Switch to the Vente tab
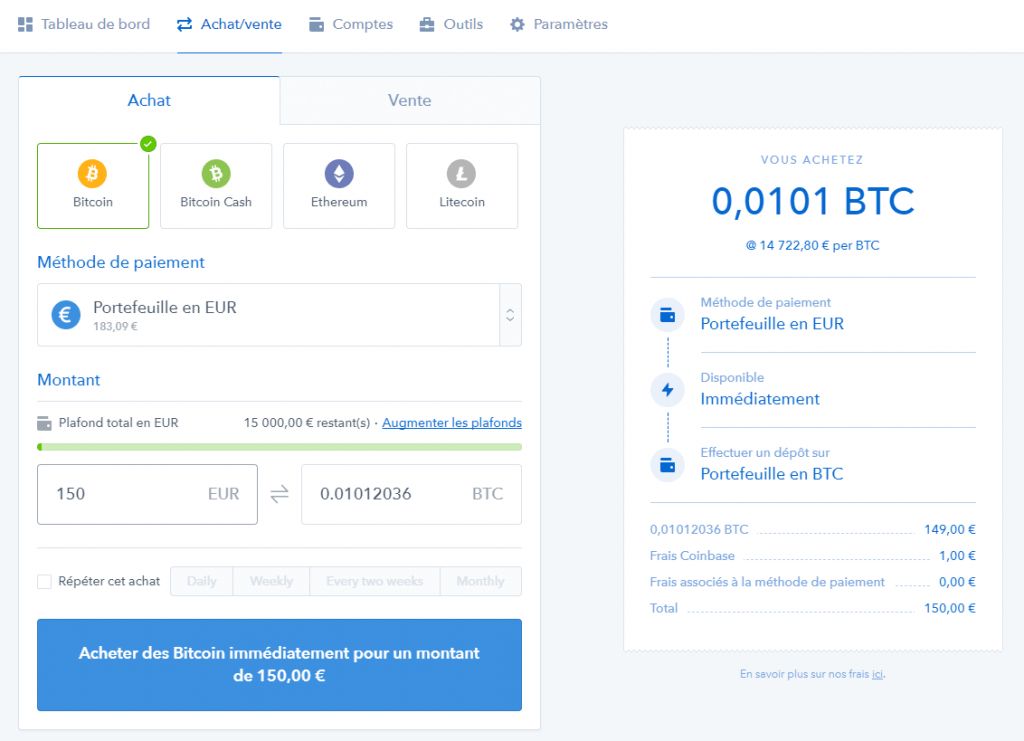The height and width of the screenshot is (741, 1024). 409,101
